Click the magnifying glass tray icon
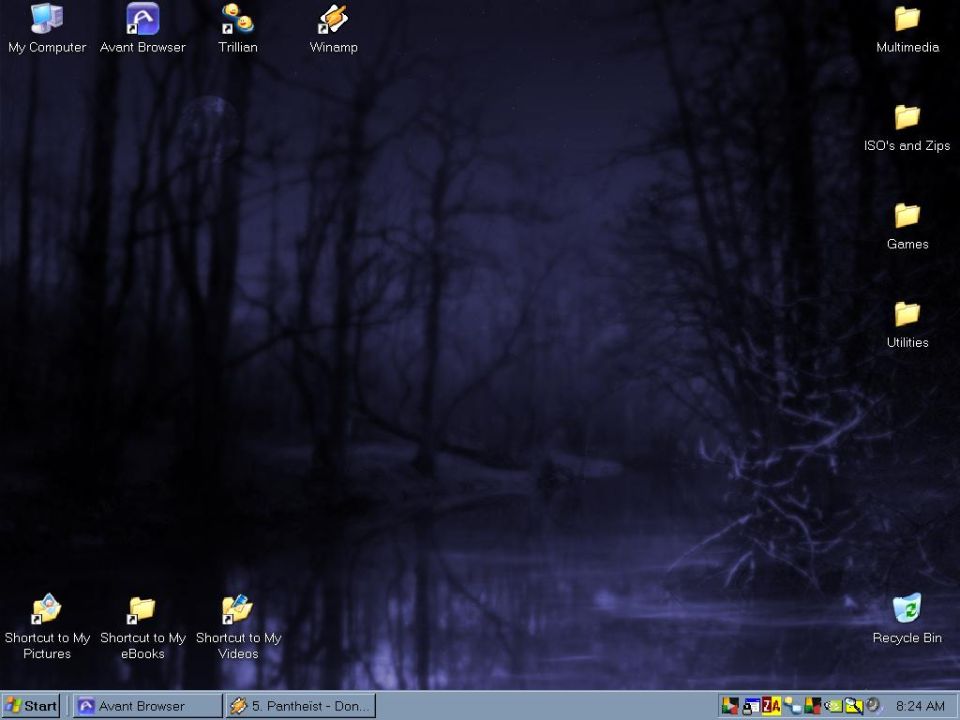The width and height of the screenshot is (960, 720). pos(853,706)
